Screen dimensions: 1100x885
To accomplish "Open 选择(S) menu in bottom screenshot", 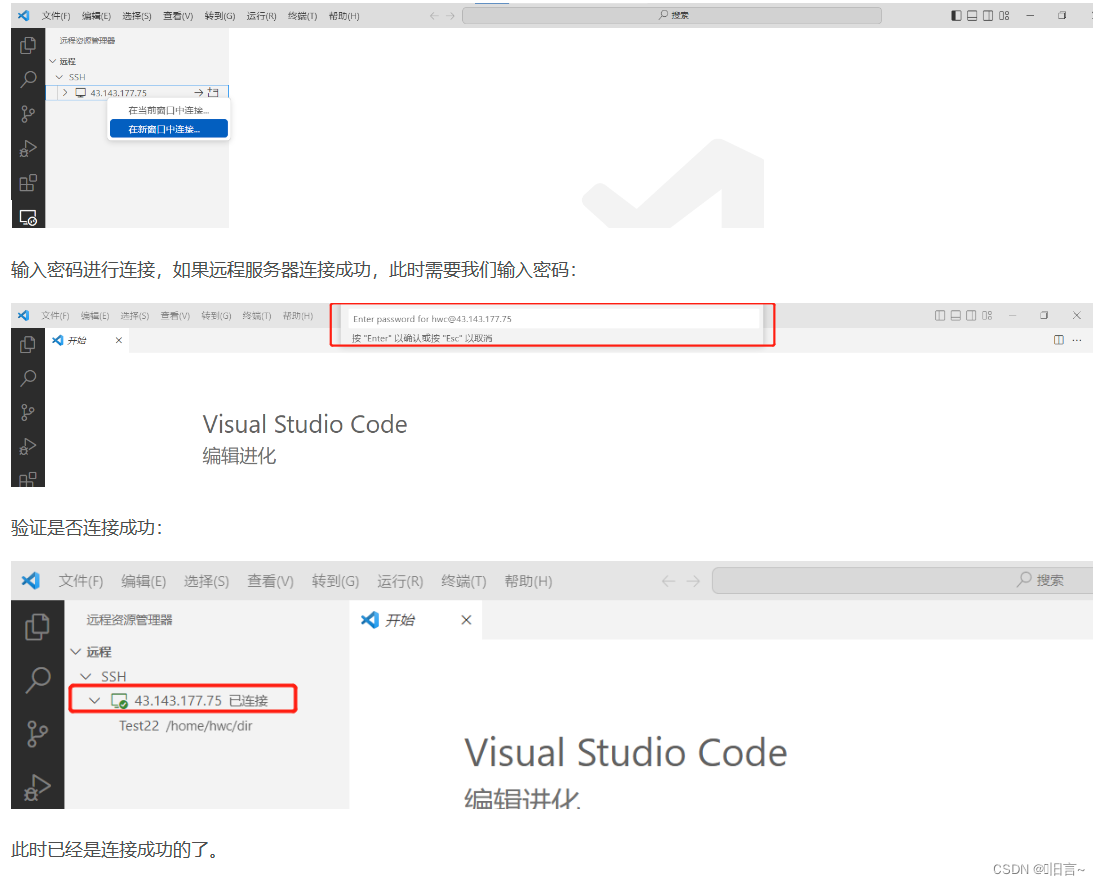I will click(x=206, y=581).
